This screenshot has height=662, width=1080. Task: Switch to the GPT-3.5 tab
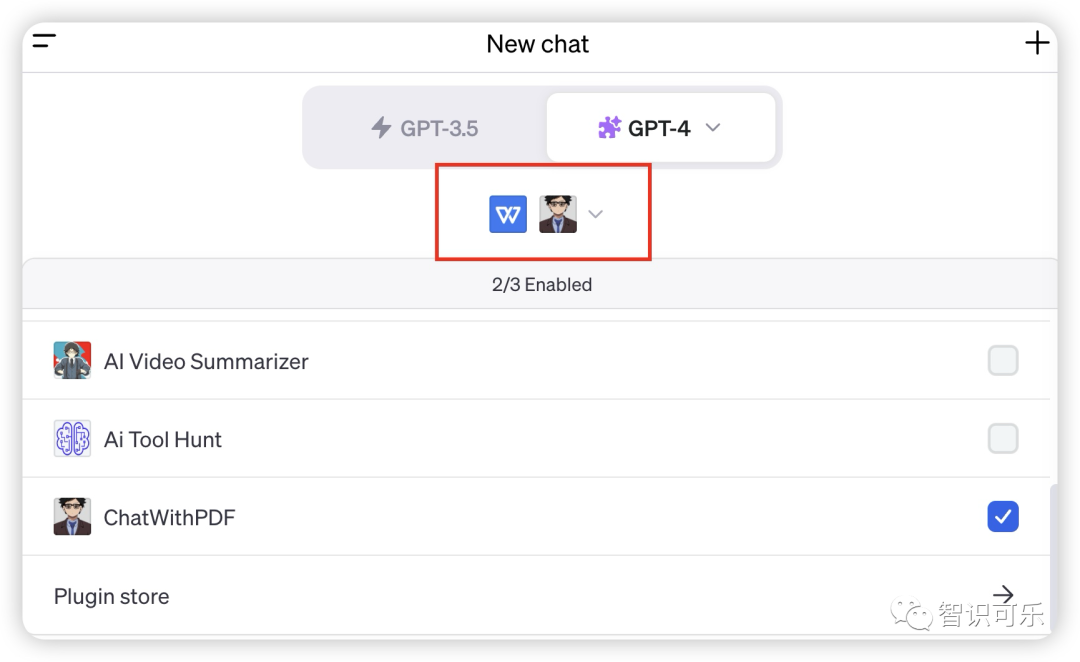(x=425, y=128)
